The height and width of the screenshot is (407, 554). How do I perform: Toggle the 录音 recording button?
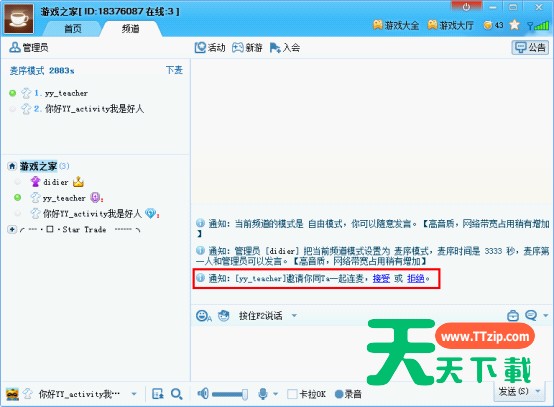point(348,394)
